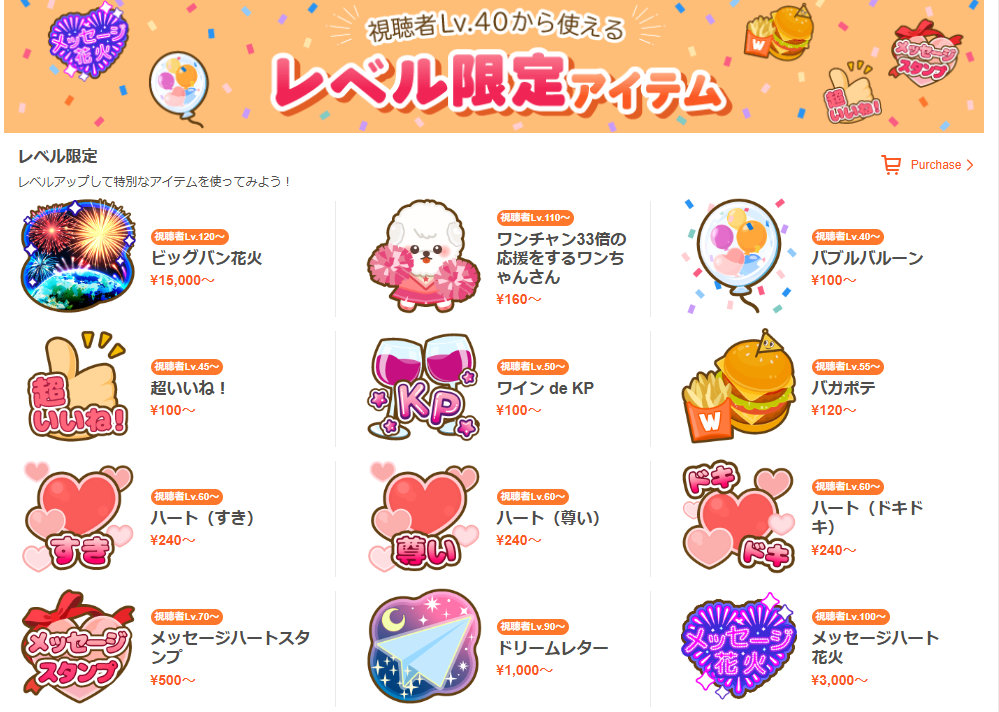Open the レベル限定アイテム banner
The image size is (999, 712).
click(494, 66)
